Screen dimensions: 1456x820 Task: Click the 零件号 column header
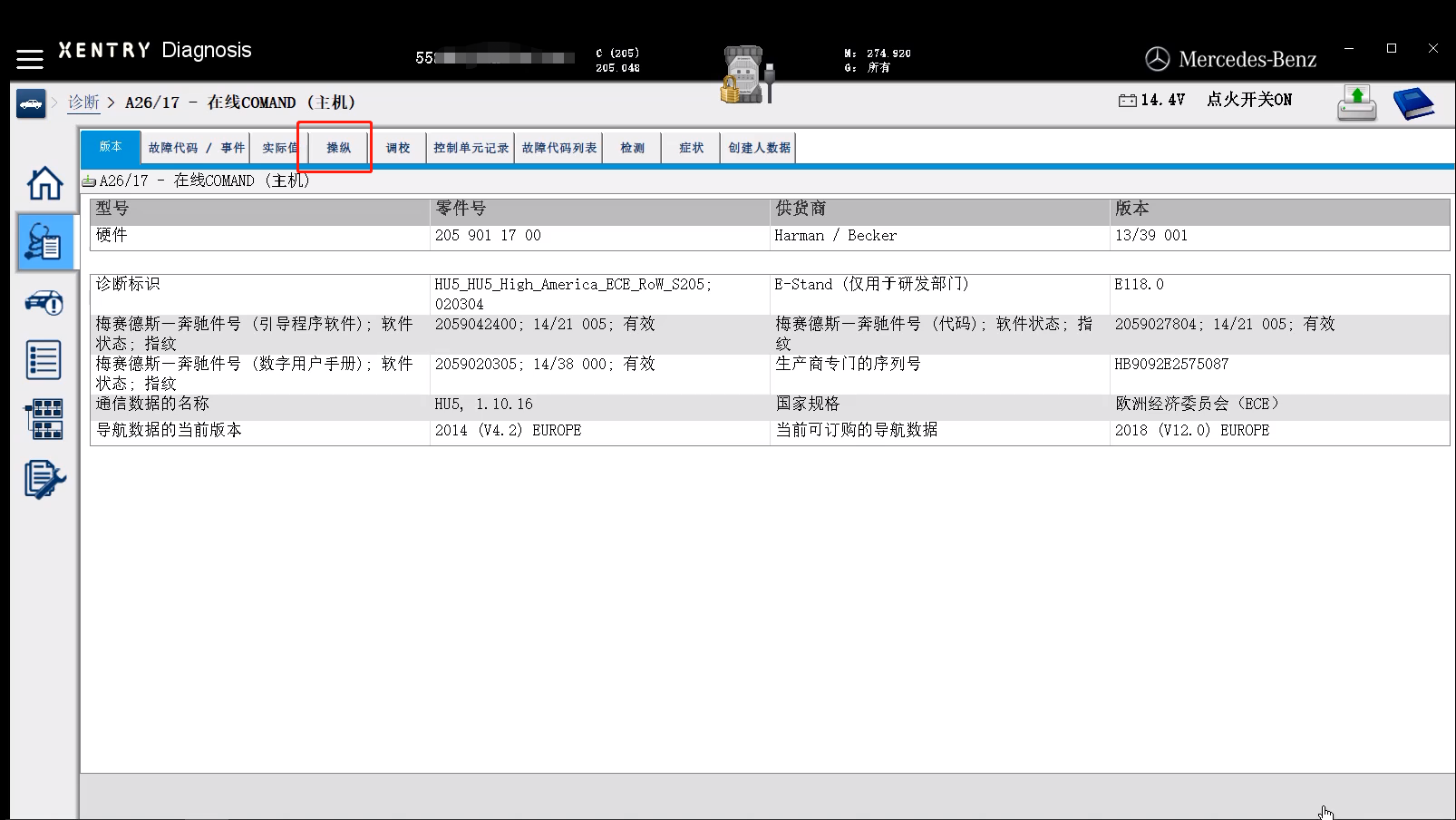[600, 210]
